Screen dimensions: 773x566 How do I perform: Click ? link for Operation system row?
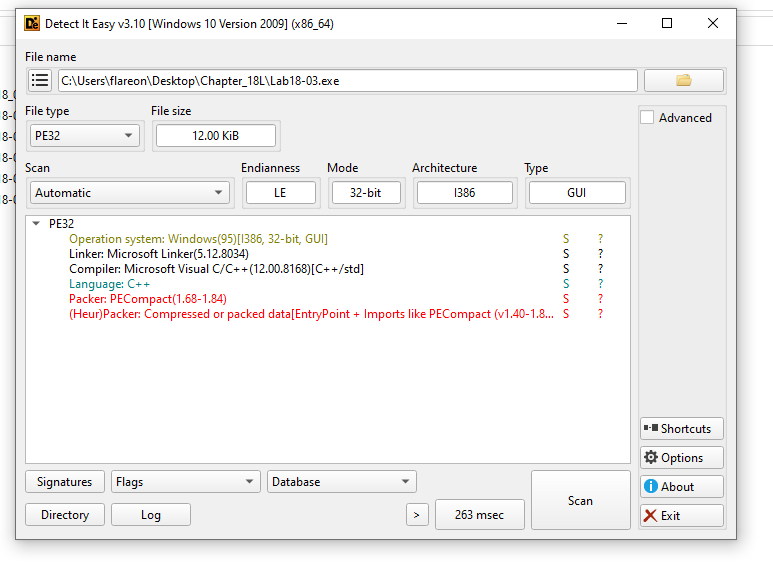(x=600, y=239)
